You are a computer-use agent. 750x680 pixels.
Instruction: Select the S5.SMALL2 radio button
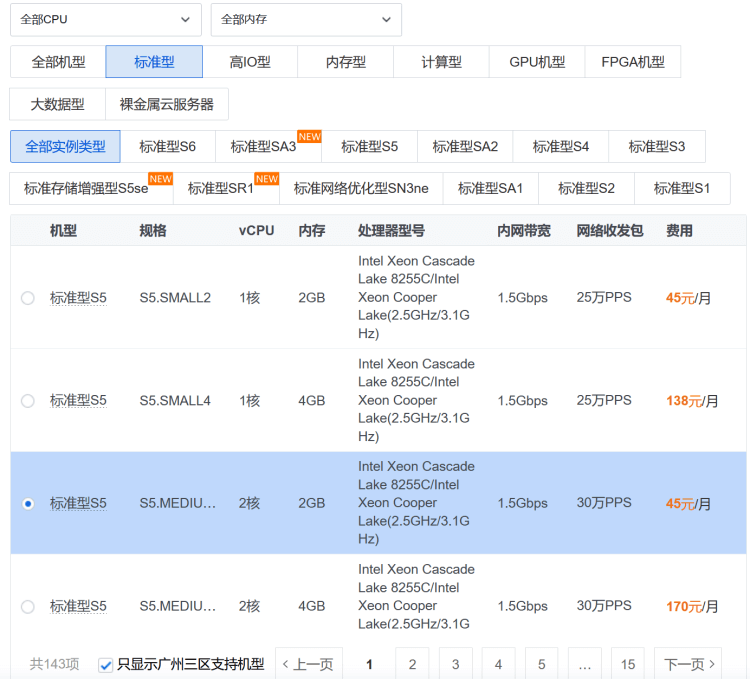click(x=28, y=298)
